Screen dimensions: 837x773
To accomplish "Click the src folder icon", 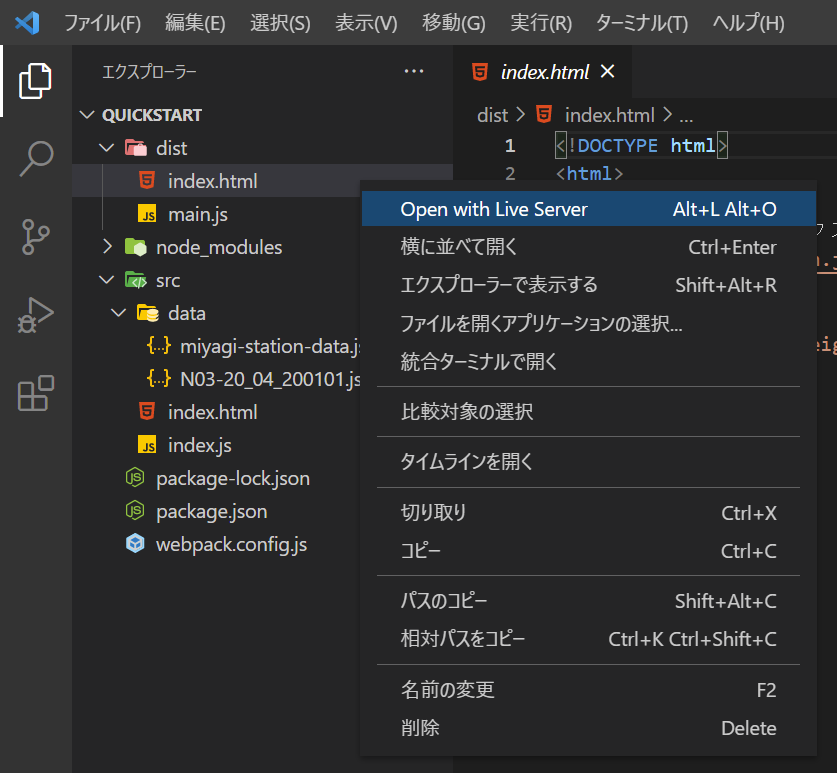I will pyautogui.click(x=136, y=280).
